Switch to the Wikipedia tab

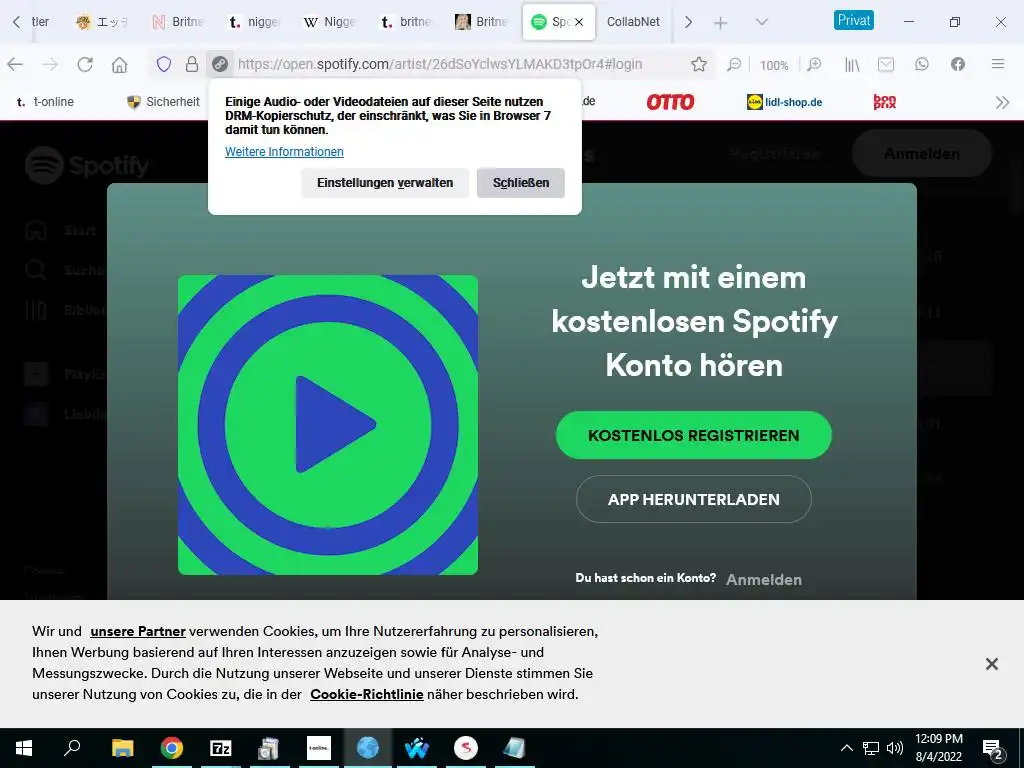(x=330, y=22)
